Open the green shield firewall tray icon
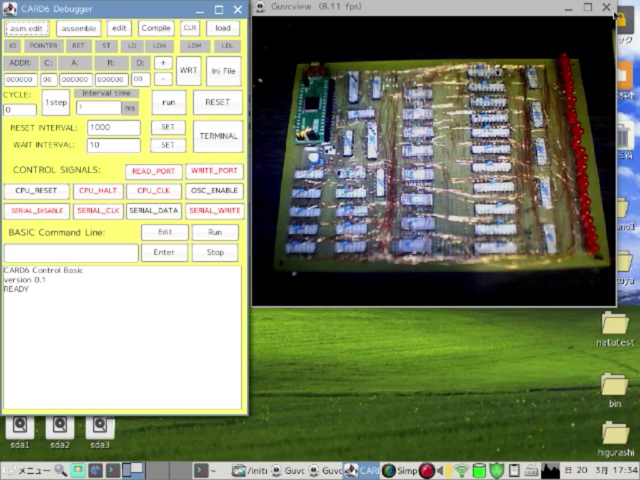 coord(496,471)
